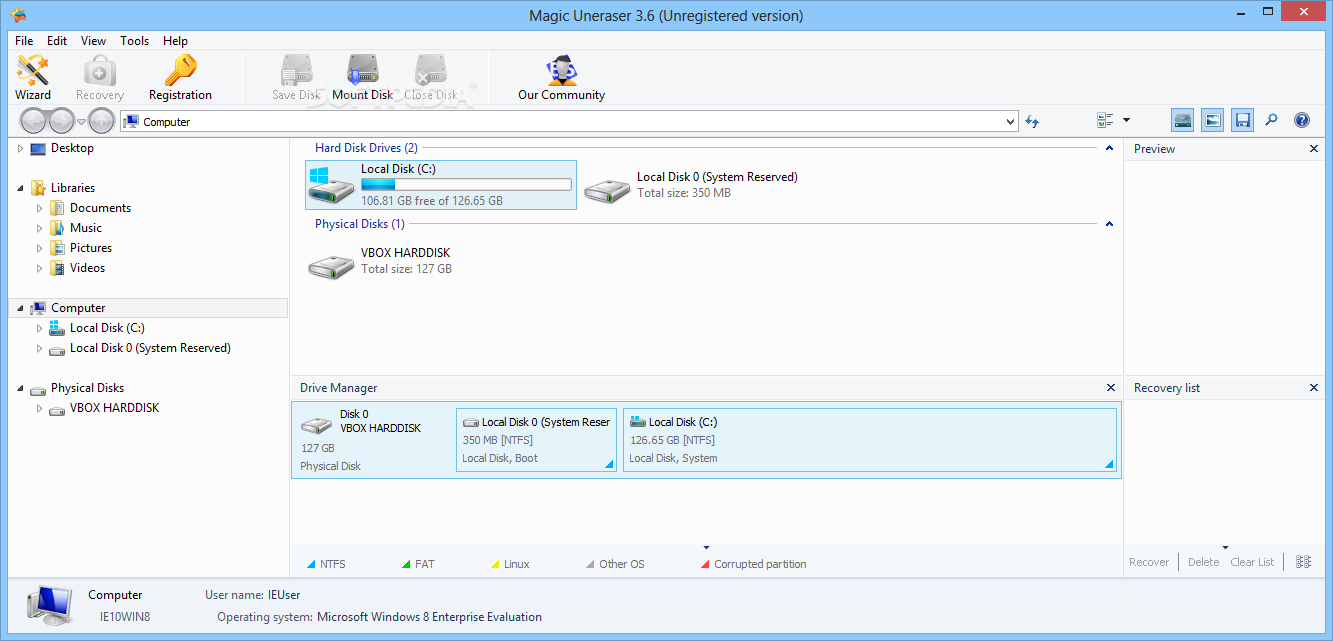Collapse the Physical Disks group

(x=1109, y=224)
